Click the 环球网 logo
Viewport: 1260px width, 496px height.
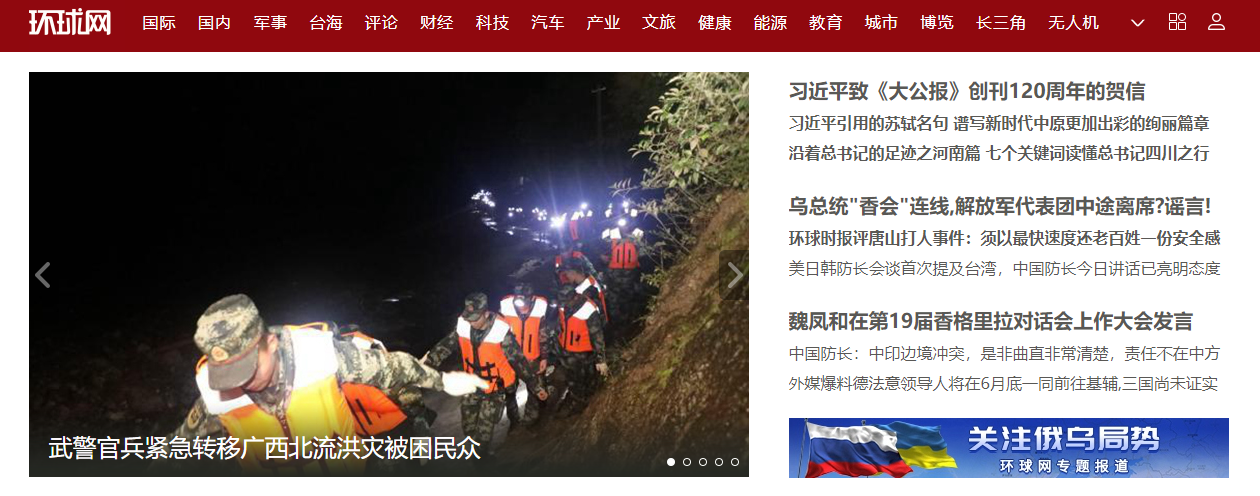[70, 22]
